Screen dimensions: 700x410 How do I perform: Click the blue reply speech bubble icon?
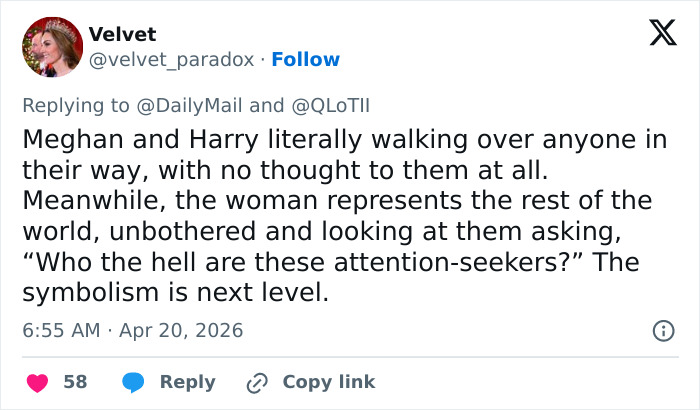coord(132,382)
